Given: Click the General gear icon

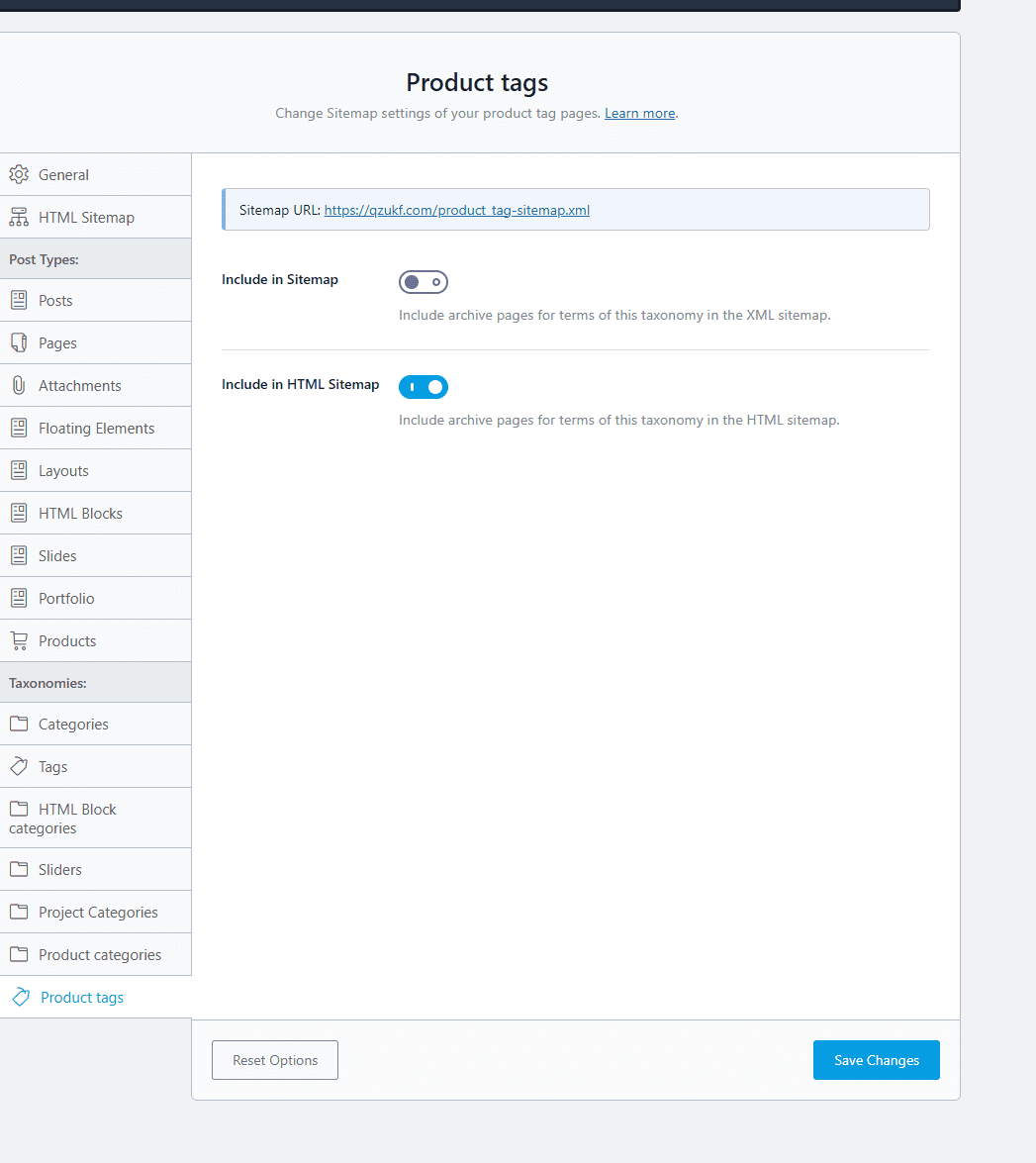Looking at the screenshot, I should [19, 174].
